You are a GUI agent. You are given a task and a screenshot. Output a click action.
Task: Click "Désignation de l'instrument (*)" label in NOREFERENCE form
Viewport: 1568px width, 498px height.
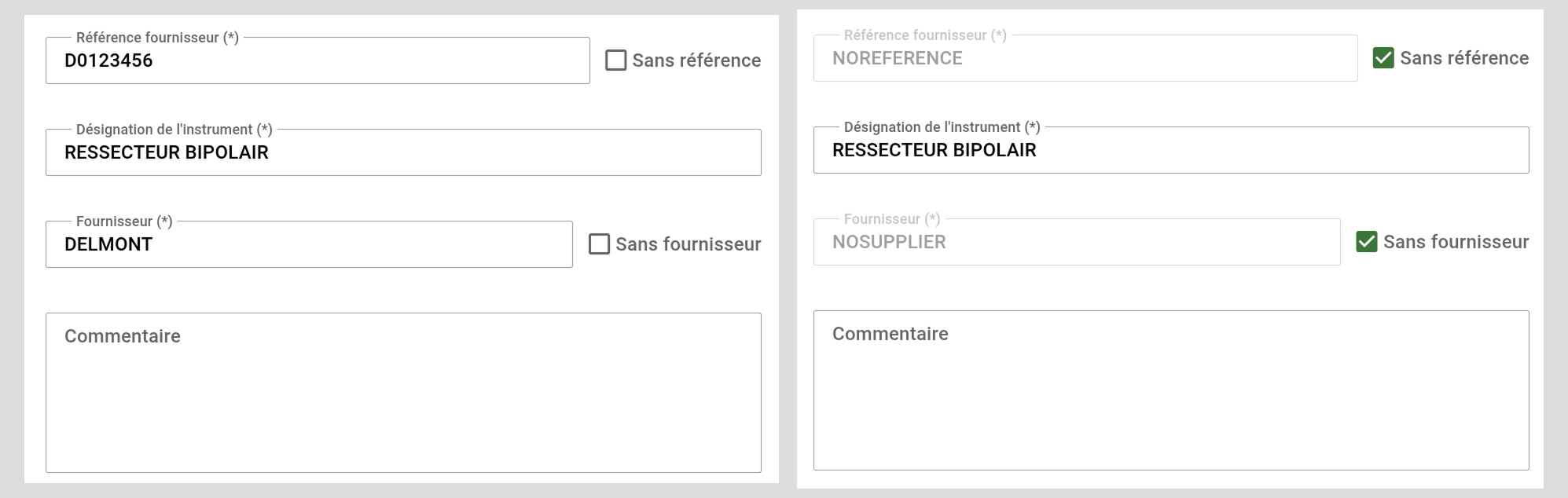[x=942, y=127]
